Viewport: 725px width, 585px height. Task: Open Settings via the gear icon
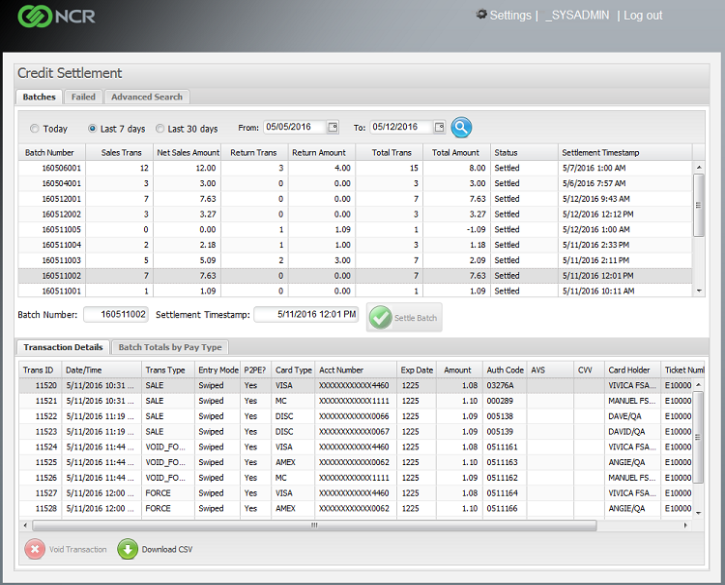click(x=482, y=15)
